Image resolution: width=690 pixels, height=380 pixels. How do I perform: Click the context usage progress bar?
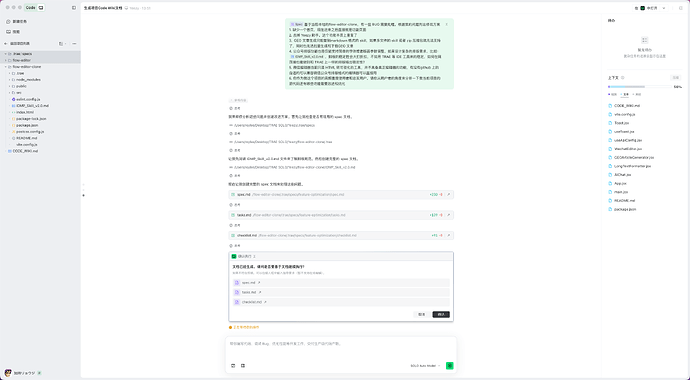click(640, 87)
